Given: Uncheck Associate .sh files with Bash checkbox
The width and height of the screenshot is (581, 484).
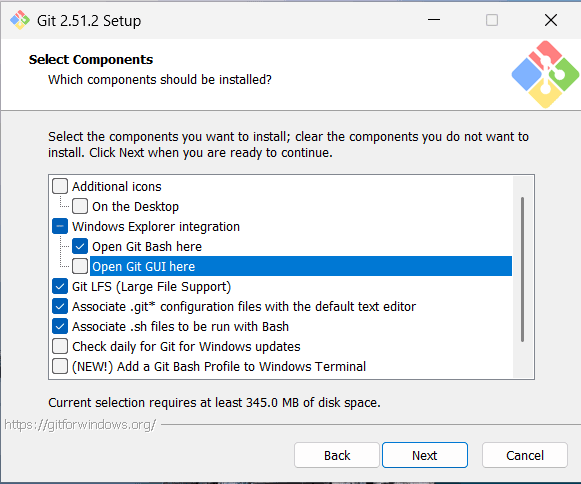Looking at the screenshot, I should click(x=60, y=326).
